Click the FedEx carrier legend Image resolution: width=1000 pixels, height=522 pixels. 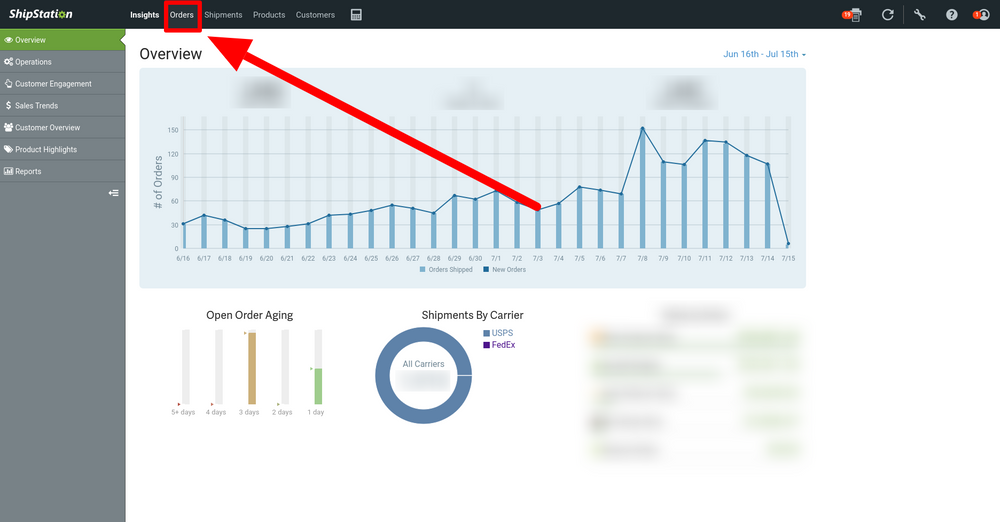coord(499,345)
